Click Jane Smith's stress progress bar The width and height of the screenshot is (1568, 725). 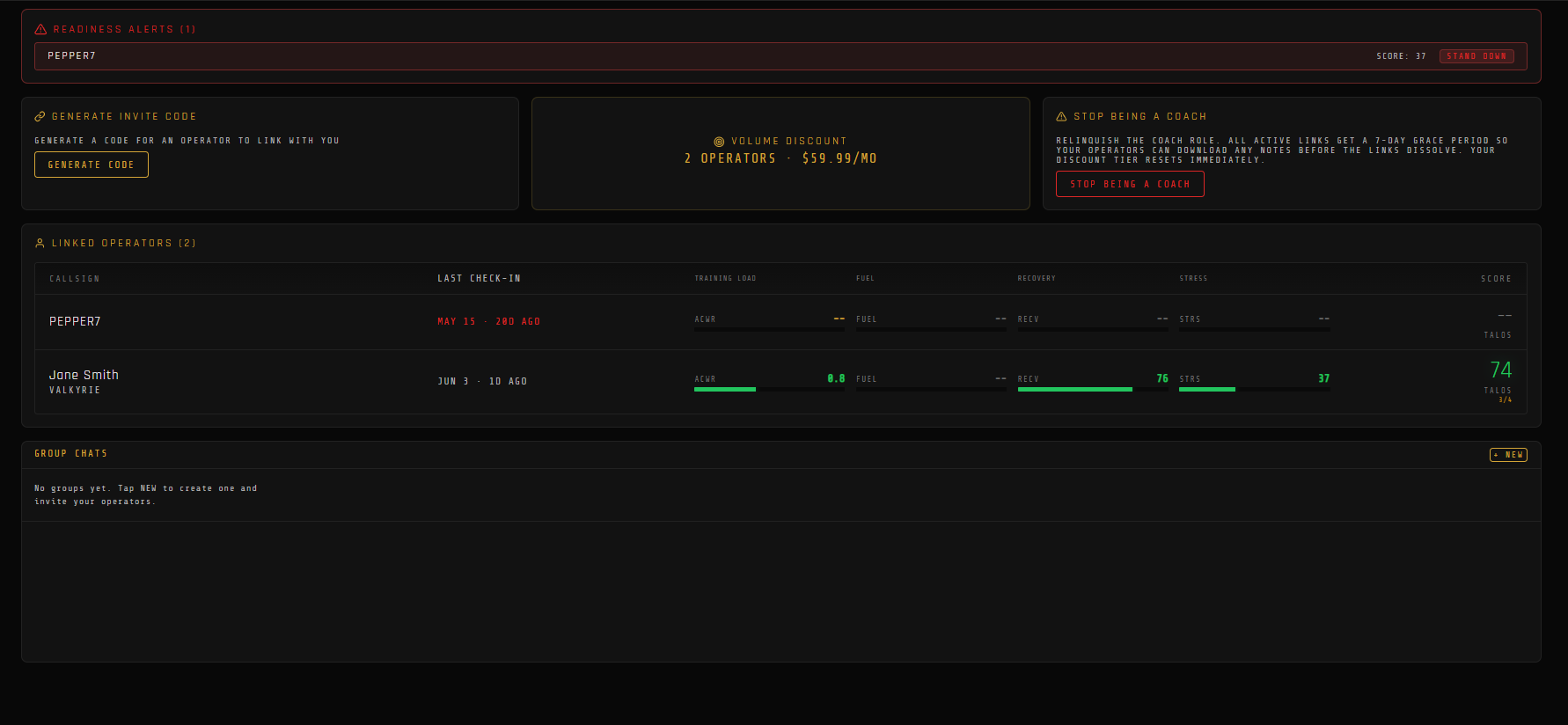click(x=1255, y=389)
